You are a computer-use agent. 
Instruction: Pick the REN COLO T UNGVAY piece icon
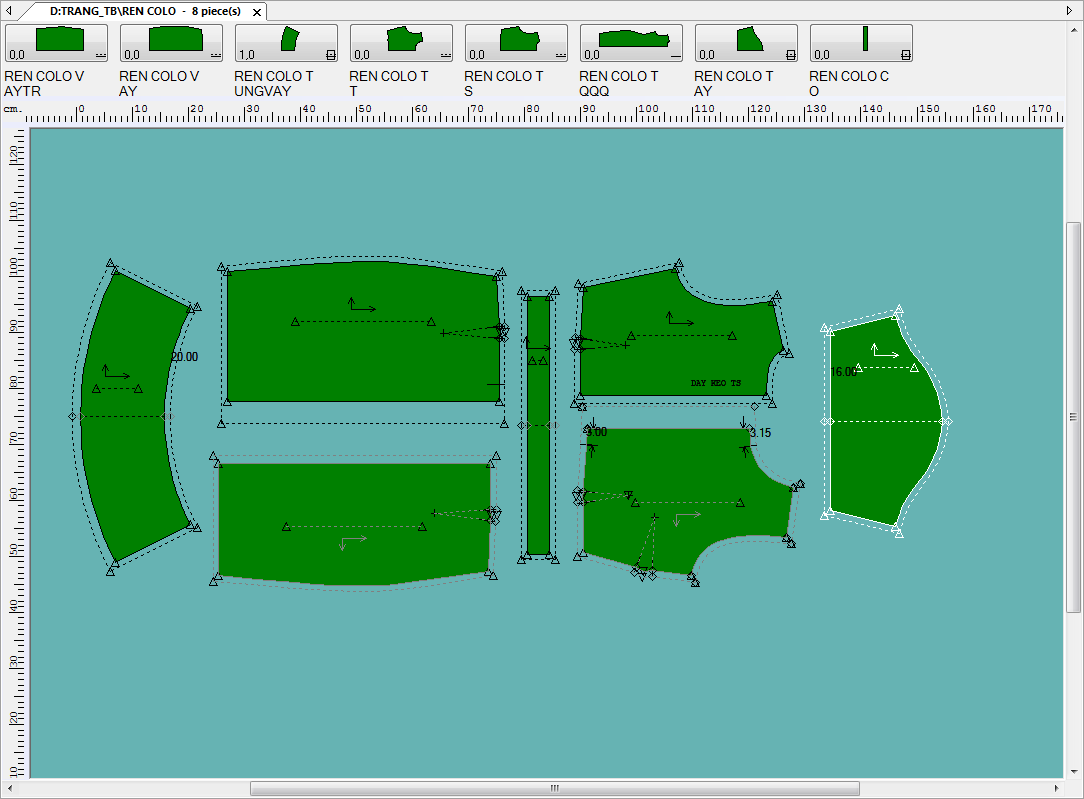pos(286,43)
